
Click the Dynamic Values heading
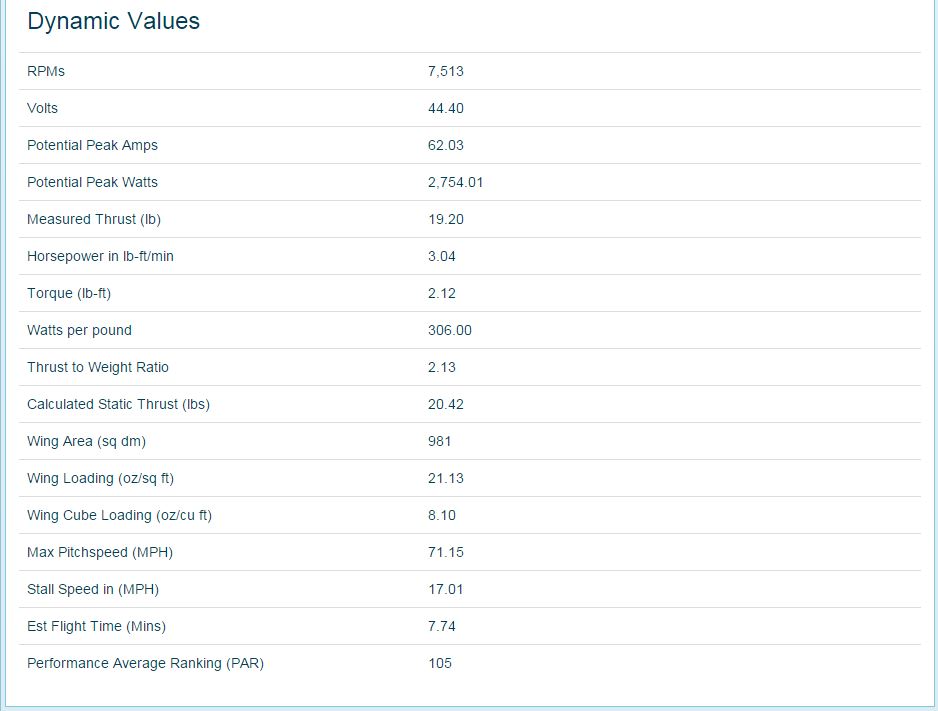(x=113, y=22)
